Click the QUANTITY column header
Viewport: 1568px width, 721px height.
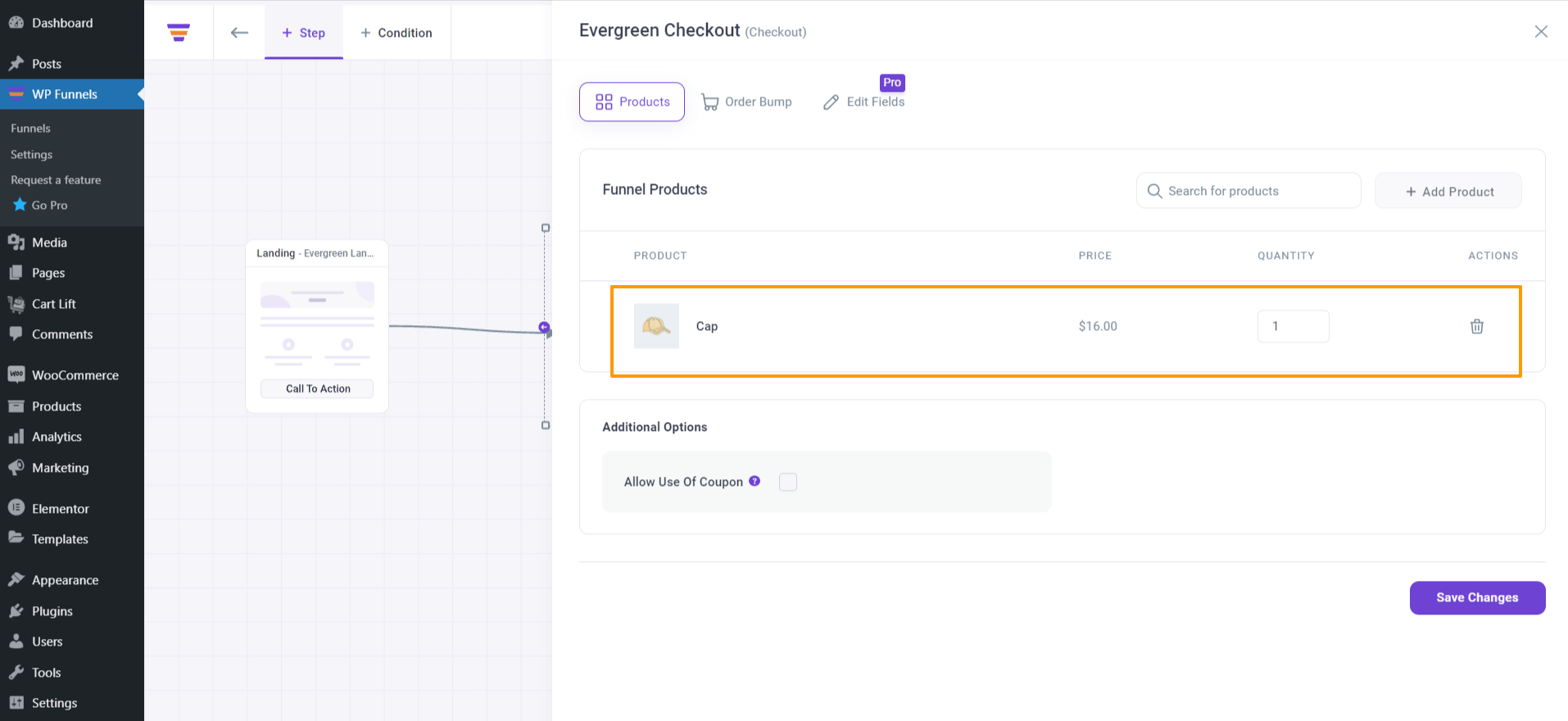tap(1286, 256)
